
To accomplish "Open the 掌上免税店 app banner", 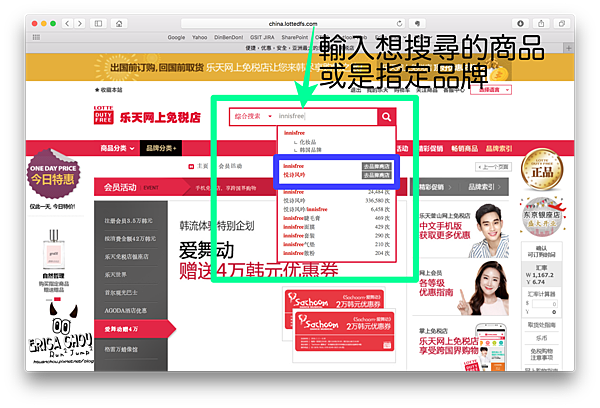I will (462, 346).
